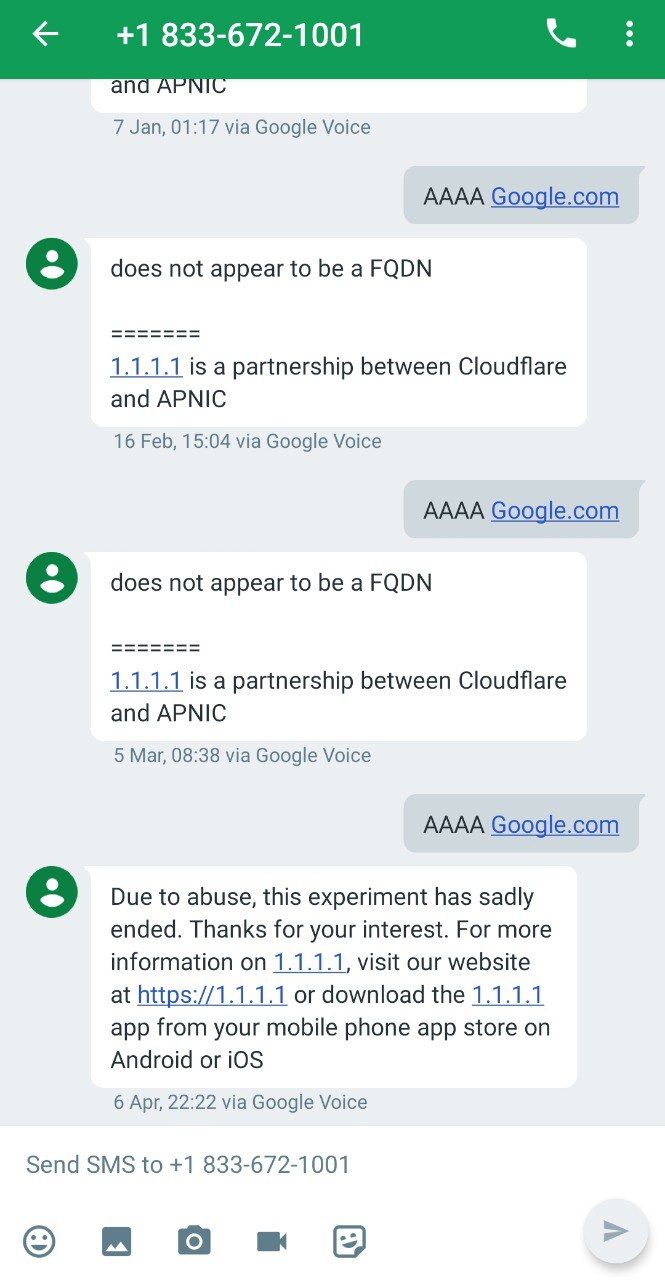The height and width of the screenshot is (1280, 665).
Task: Call +1 833-672-1001 with phone icon
Action: (561, 35)
